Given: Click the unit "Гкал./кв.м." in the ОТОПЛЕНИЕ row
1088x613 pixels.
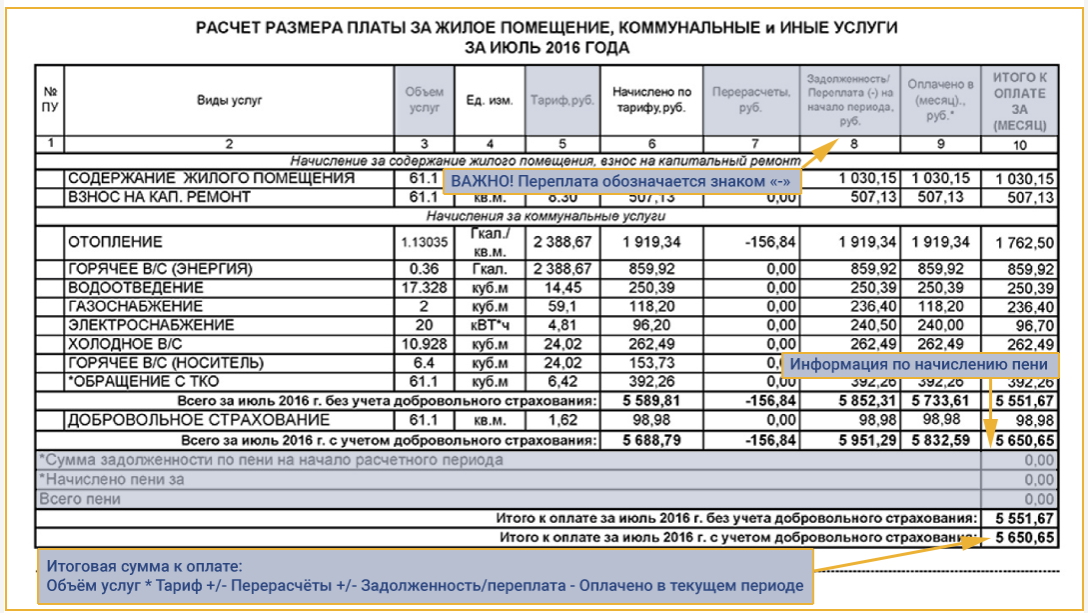Looking at the screenshot, I should [489, 242].
